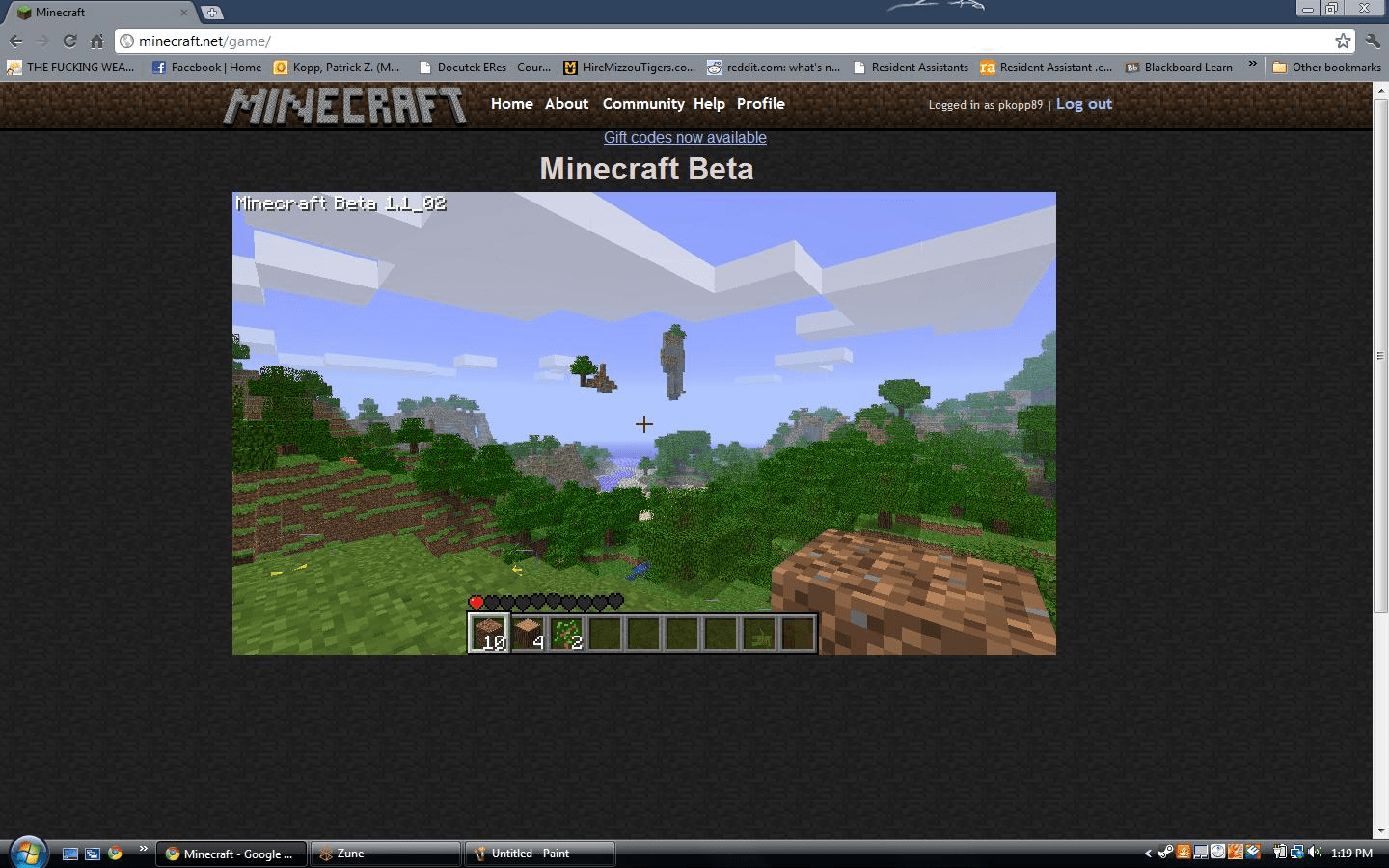Screen dimensions: 1389x868
Task: Click the second orange Java tray icon
Action: tap(1236, 852)
